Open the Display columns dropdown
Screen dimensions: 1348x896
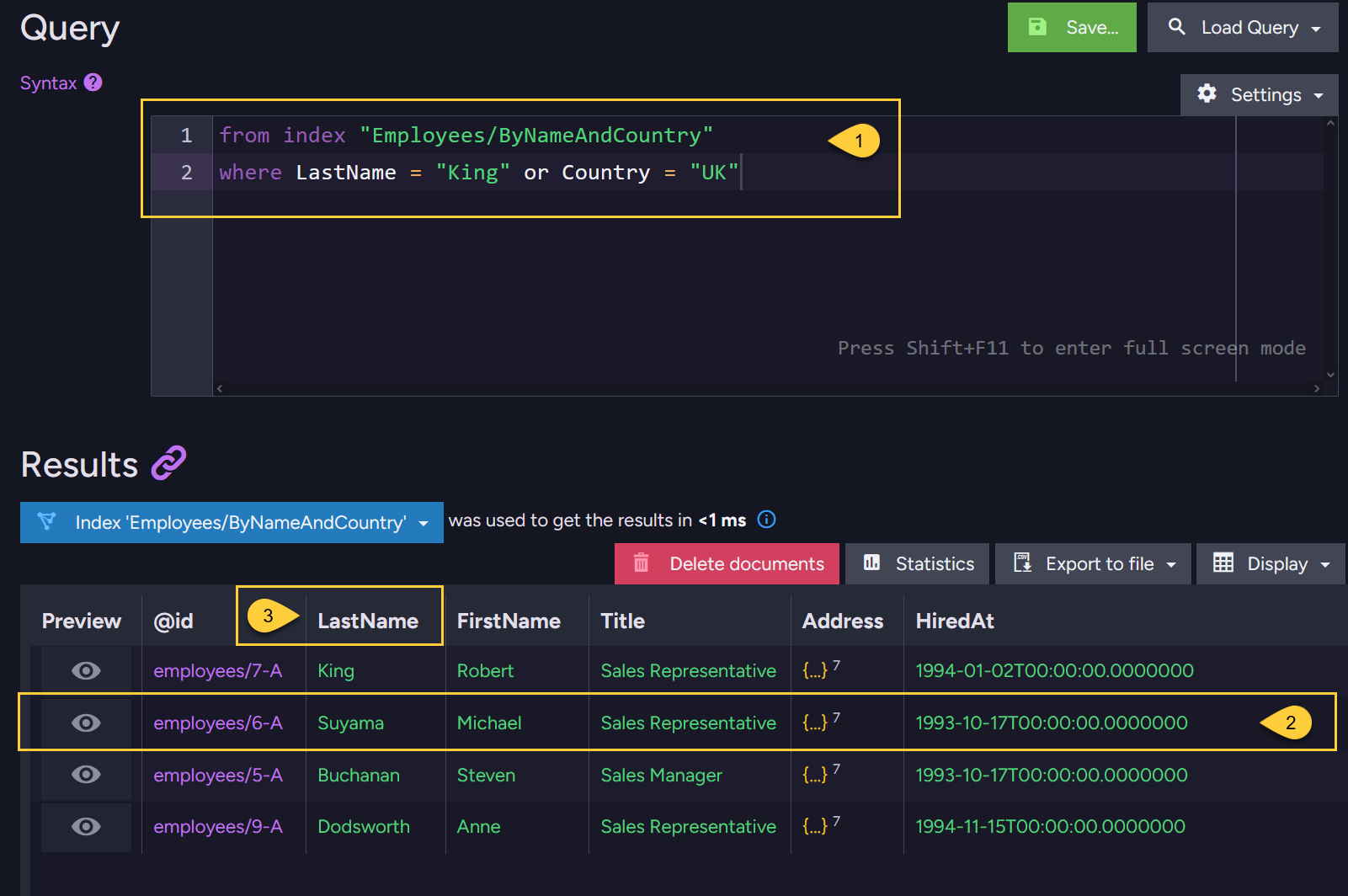pos(1271,563)
